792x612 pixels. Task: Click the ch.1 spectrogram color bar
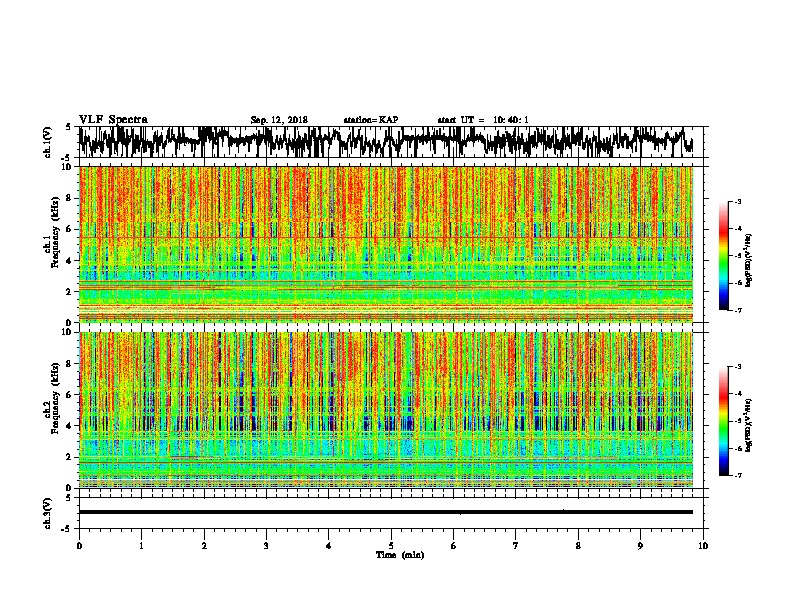click(x=724, y=256)
